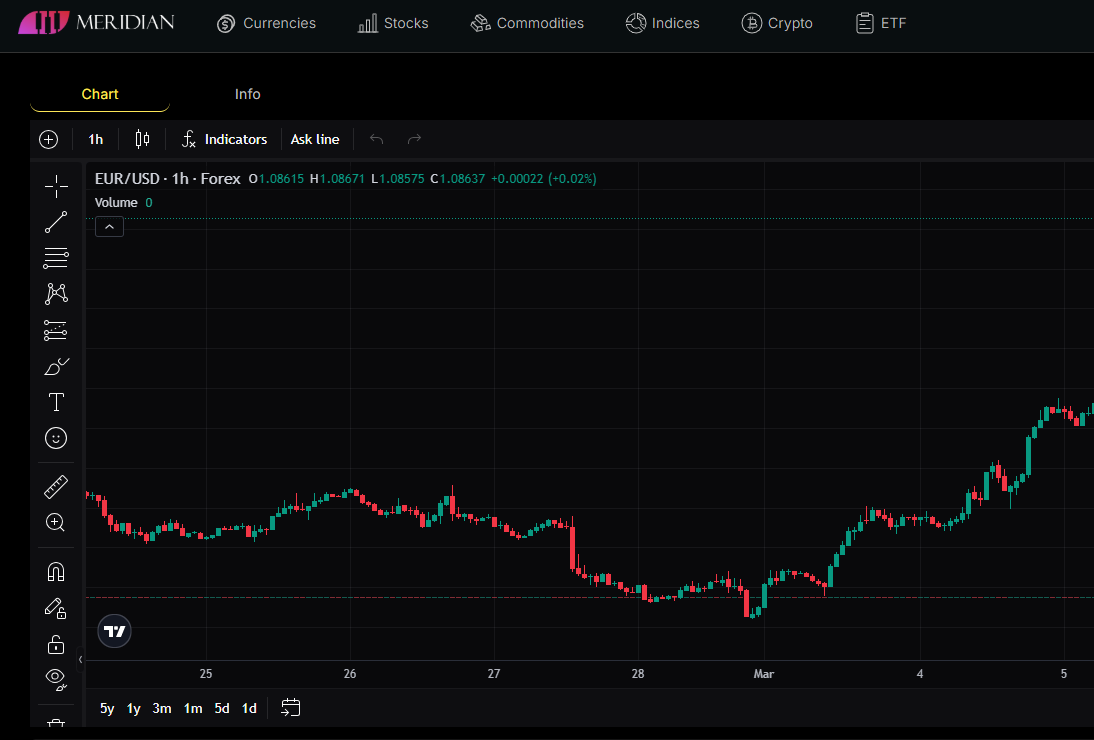Select the trend line drawing tool
The image size is (1094, 740).
[x=56, y=222]
